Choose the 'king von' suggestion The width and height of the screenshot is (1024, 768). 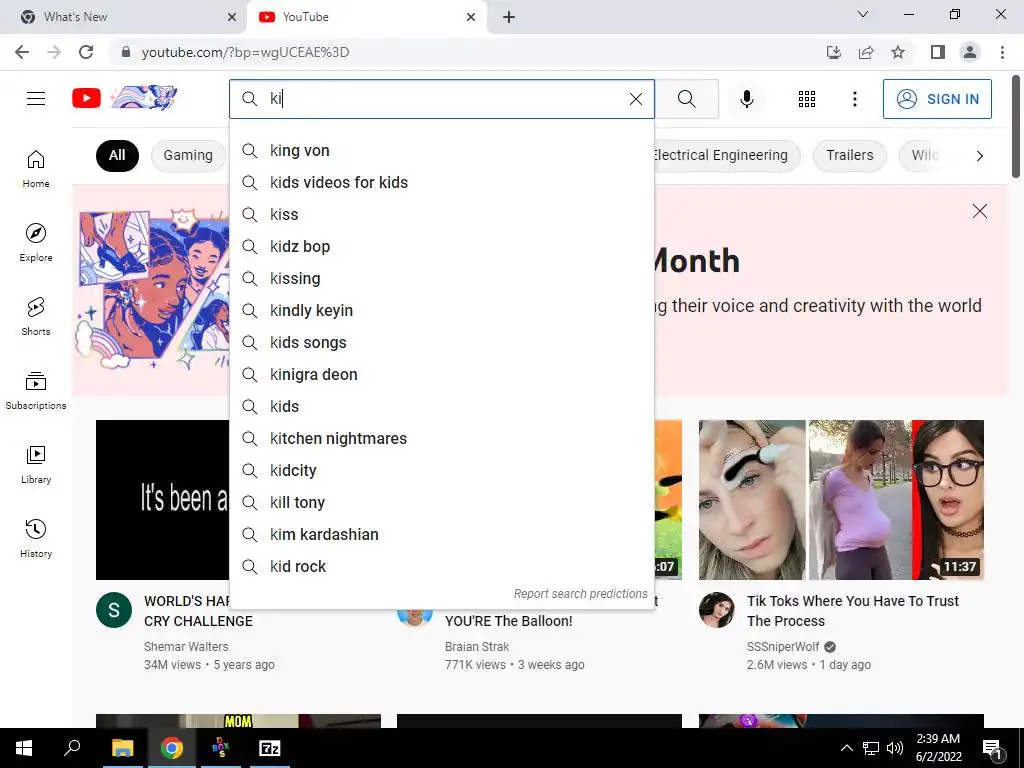pyautogui.click(x=441, y=150)
